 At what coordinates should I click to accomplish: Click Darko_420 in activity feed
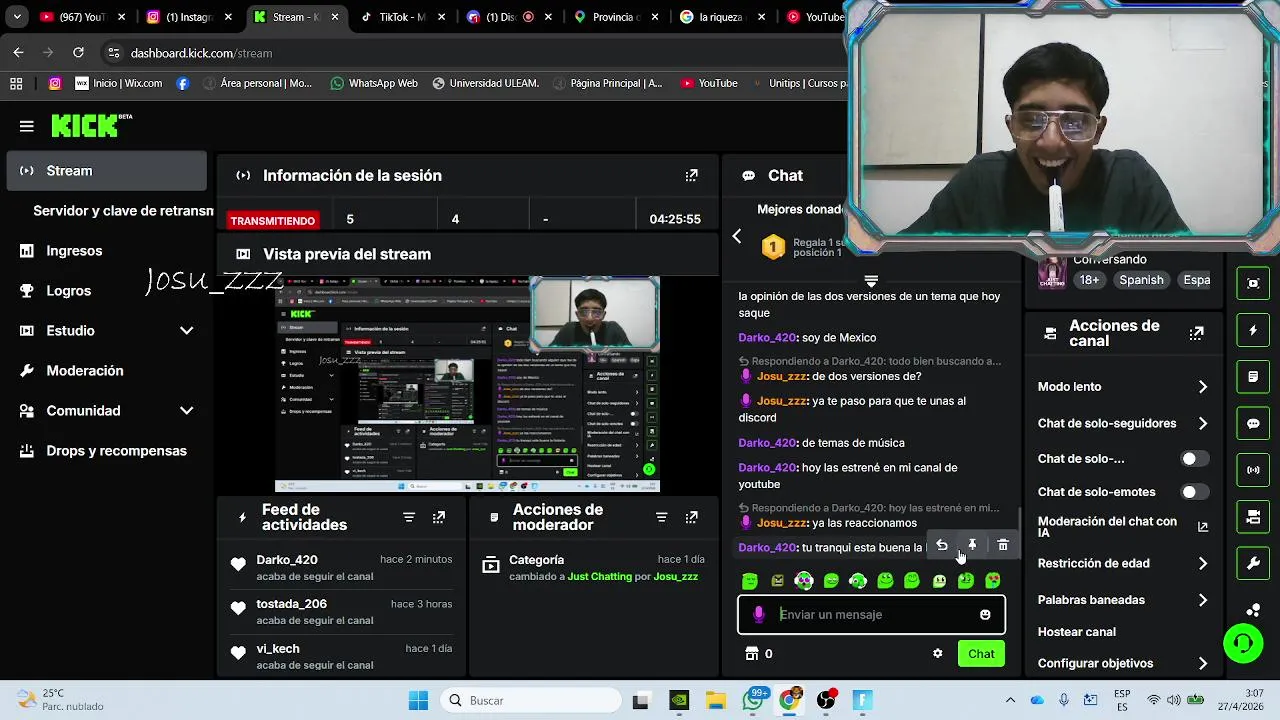(x=287, y=561)
